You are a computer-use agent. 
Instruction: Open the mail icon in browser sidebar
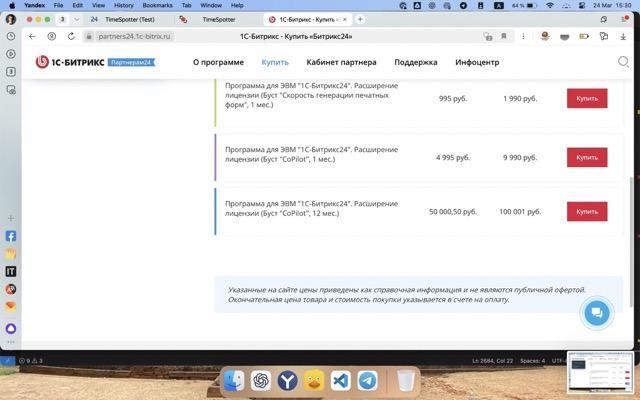(x=11, y=306)
